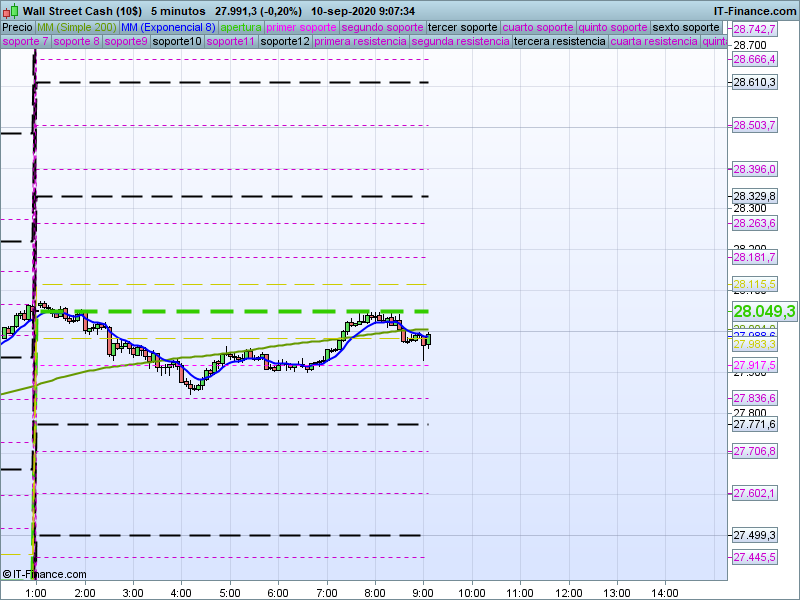Click the candlestick chart icon beside Wall Street Cash

(x=11, y=10)
